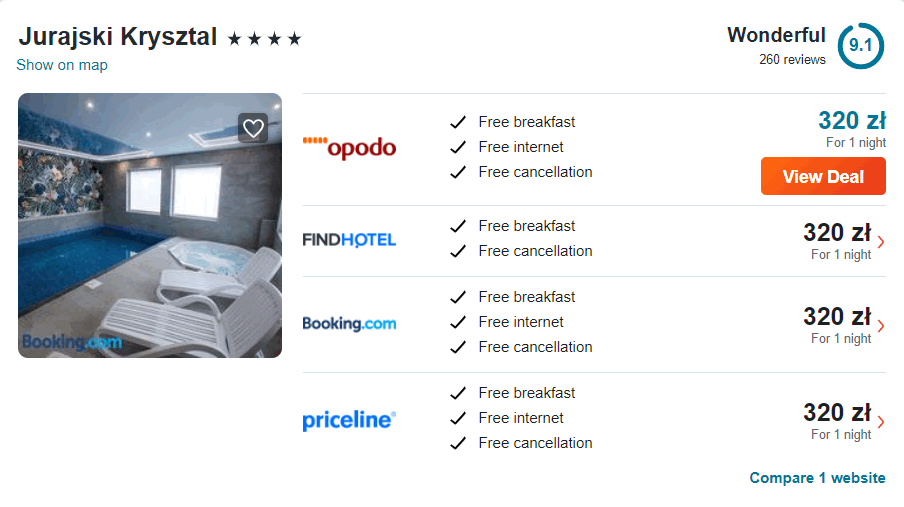The width and height of the screenshot is (904, 507).
Task: Open the hotel pool photo
Action: click(150, 226)
